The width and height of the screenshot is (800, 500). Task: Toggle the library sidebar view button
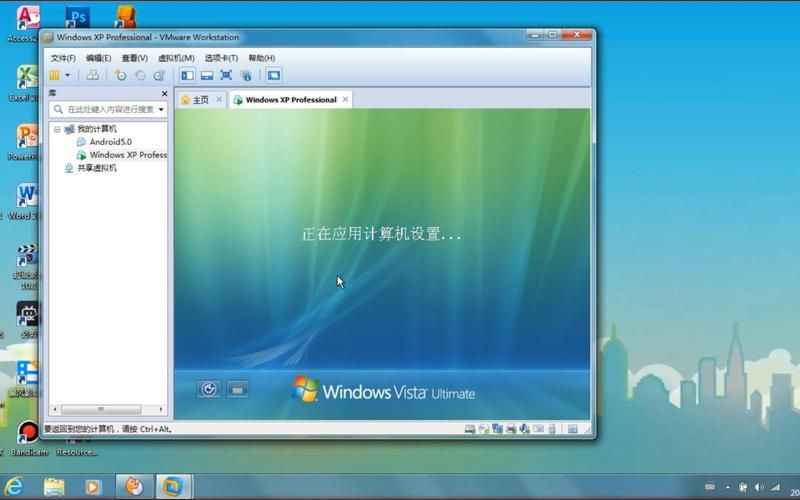[187, 75]
